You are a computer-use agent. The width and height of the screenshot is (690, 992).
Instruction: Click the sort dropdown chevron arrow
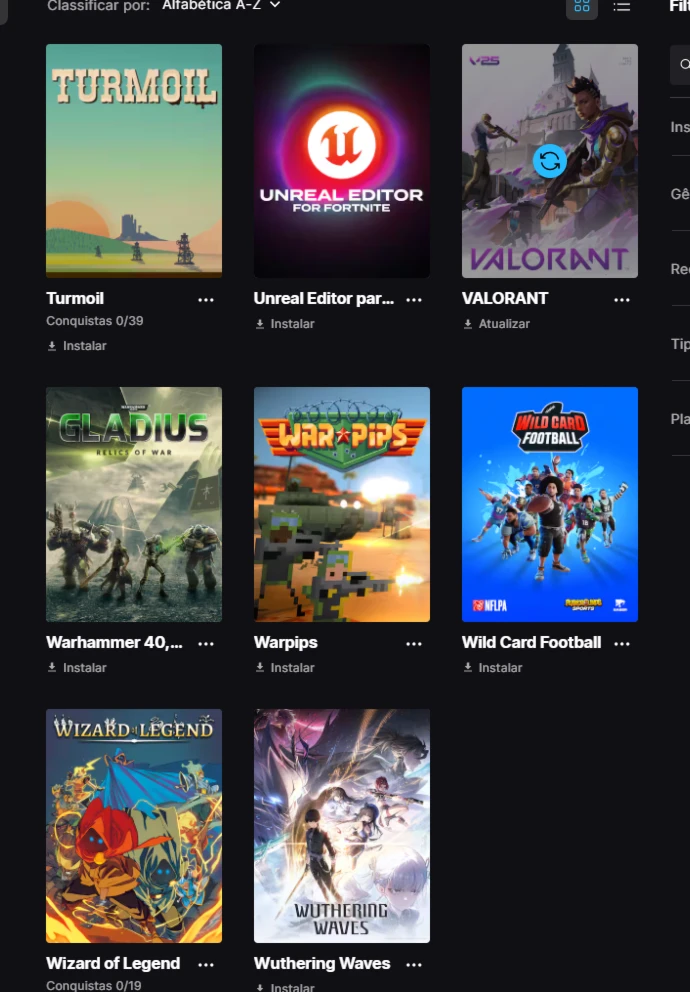[x=274, y=5]
